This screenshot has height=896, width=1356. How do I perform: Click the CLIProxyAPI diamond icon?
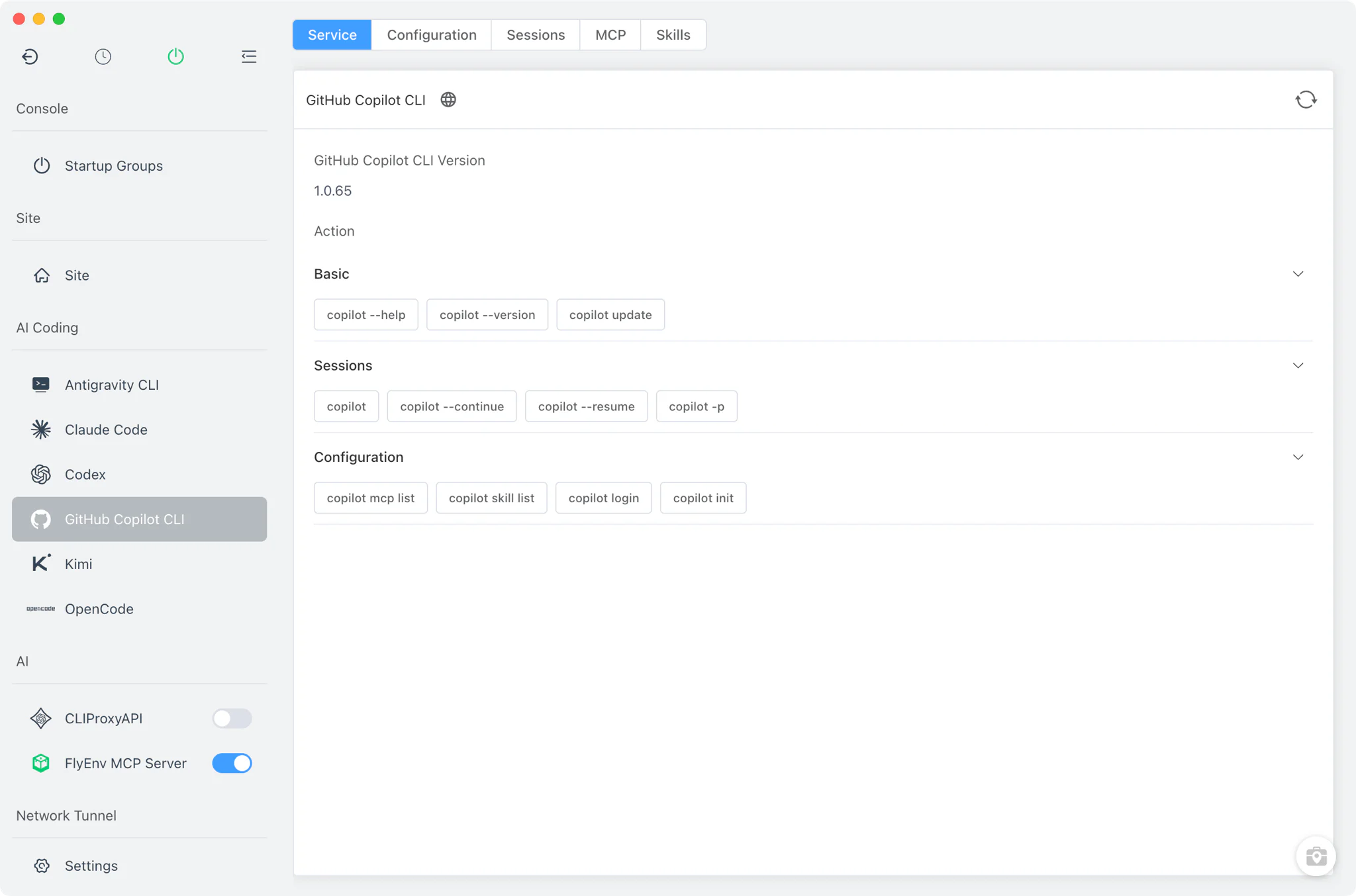click(x=41, y=719)
